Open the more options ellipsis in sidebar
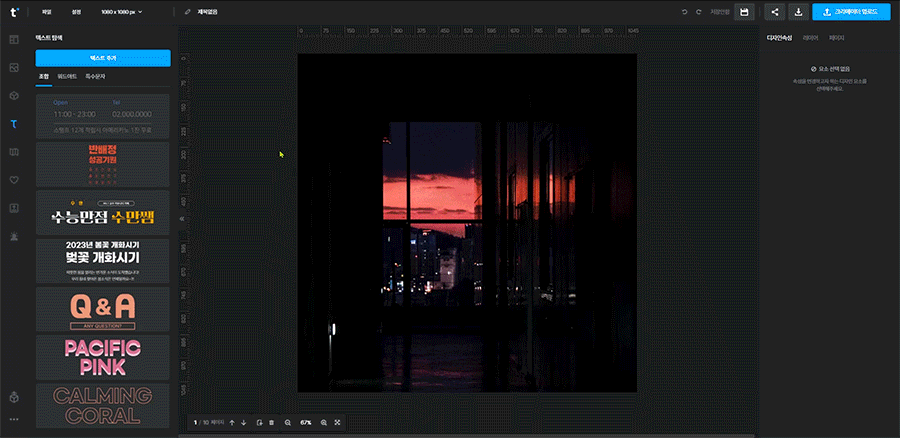 click(14, 419)
